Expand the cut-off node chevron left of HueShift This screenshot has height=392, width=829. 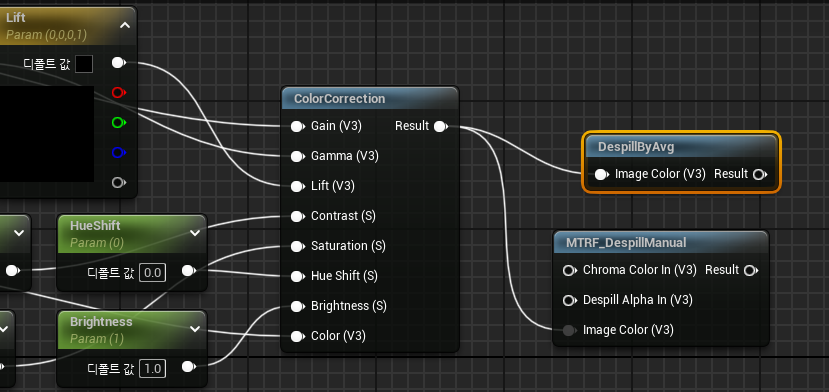tap(19, 233)
